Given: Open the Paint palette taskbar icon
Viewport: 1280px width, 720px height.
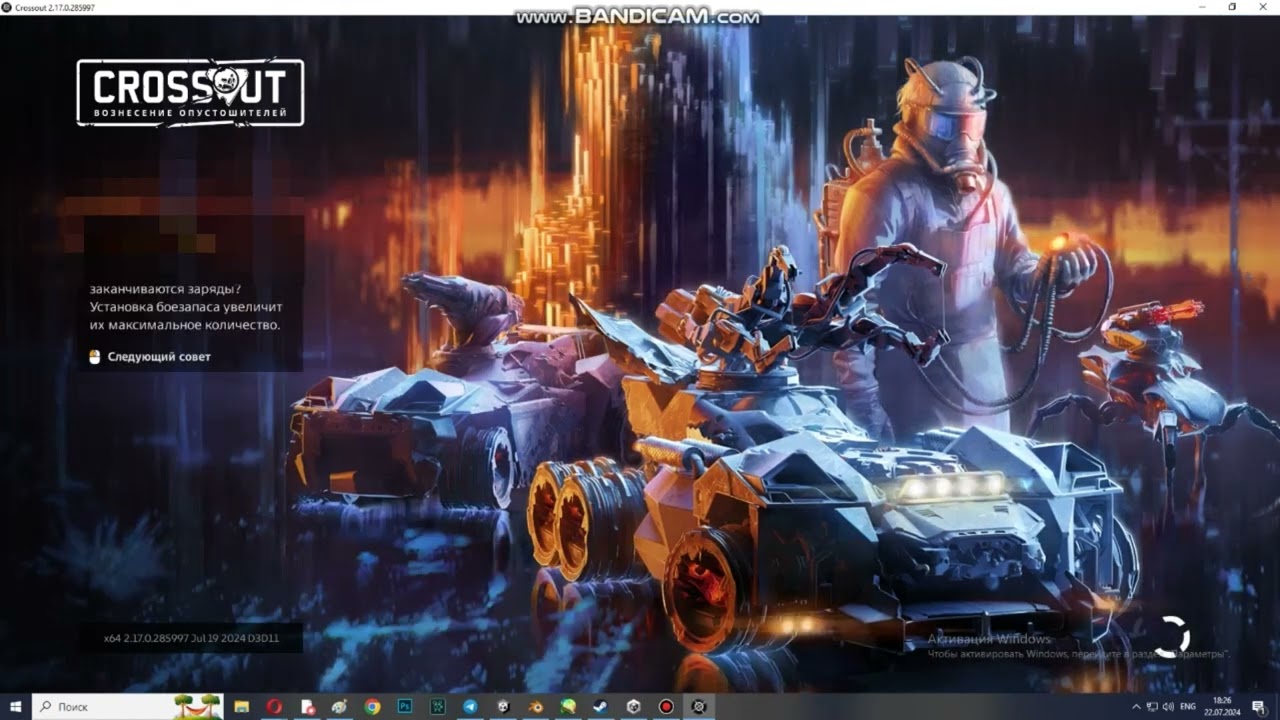Looking at the screenshot, I should (340, 706).
